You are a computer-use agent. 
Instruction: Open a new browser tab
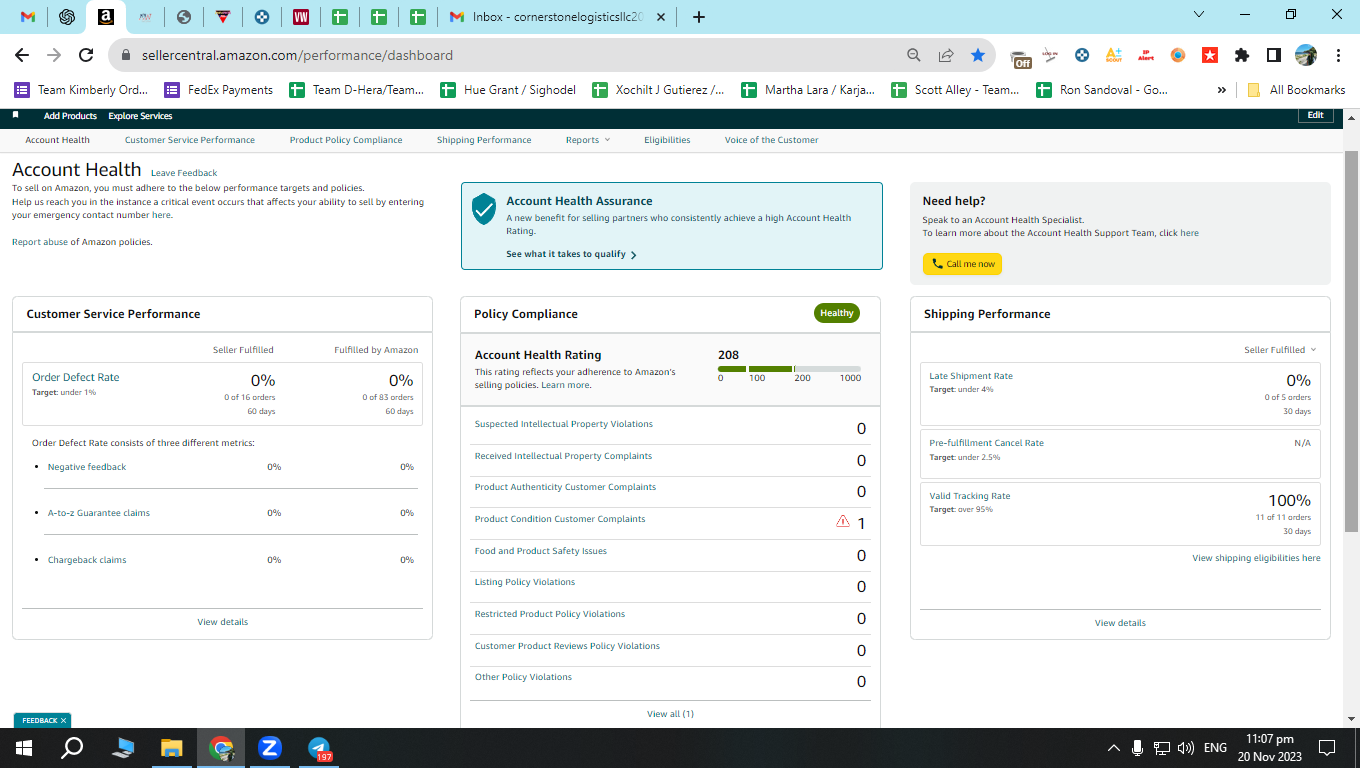(x=699, y=17)
